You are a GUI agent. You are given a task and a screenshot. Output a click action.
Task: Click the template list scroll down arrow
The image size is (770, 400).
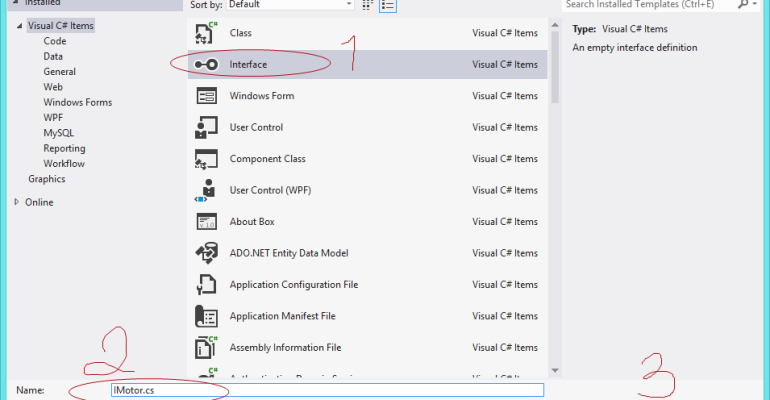coord(555,370)
